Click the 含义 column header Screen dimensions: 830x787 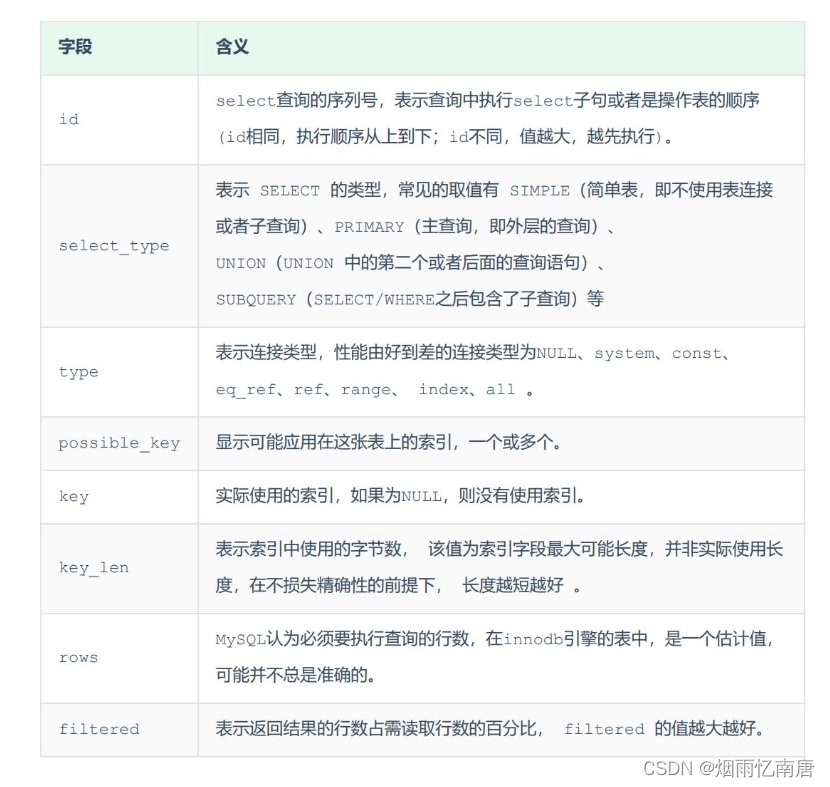tap(501, 48)
